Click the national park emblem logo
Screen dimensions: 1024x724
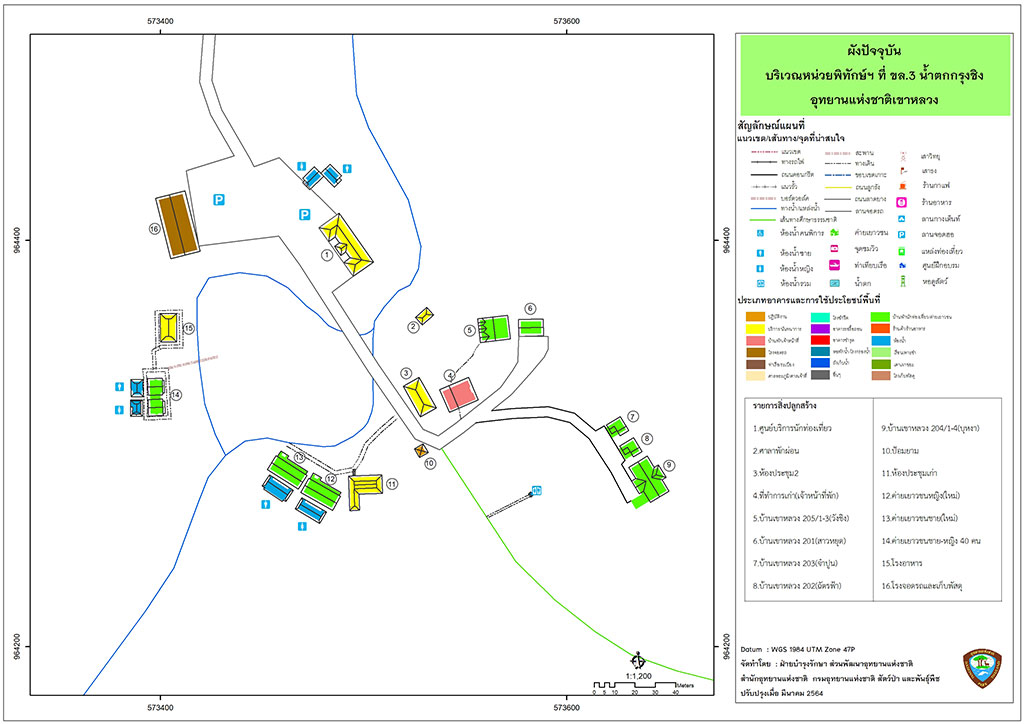(x=982, y=669)
